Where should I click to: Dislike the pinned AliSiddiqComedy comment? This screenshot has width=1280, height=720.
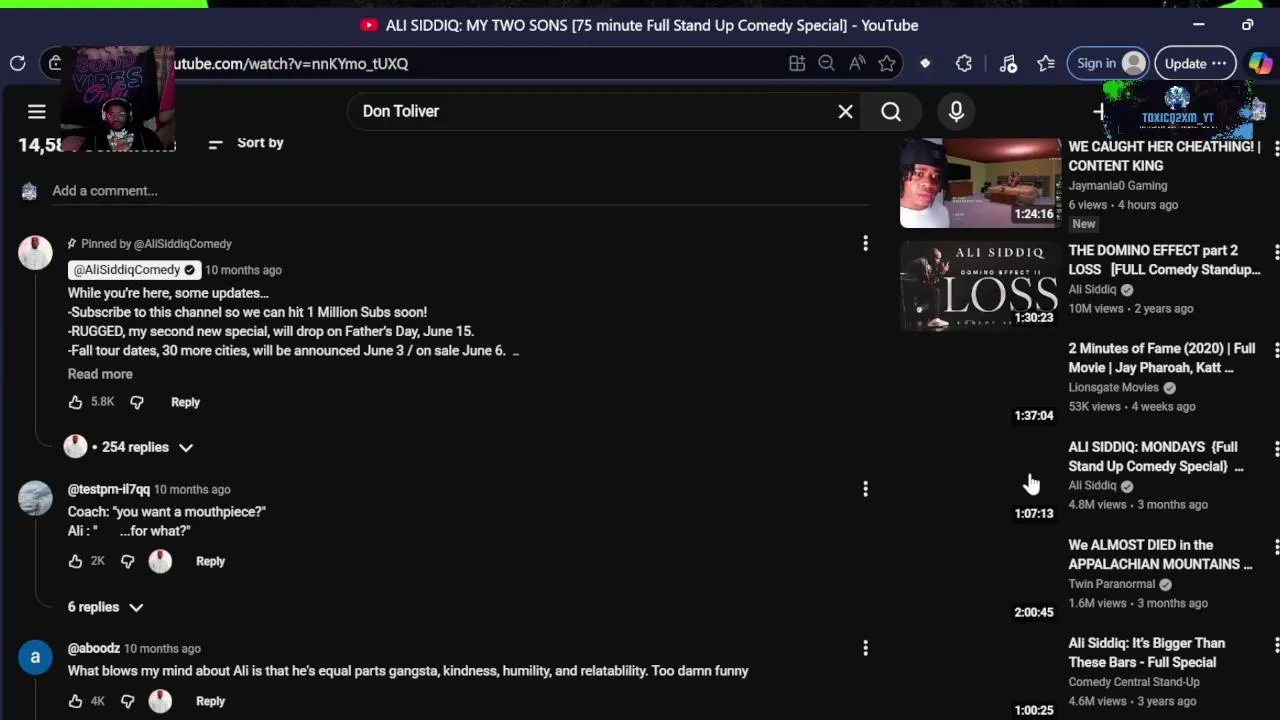137,402
